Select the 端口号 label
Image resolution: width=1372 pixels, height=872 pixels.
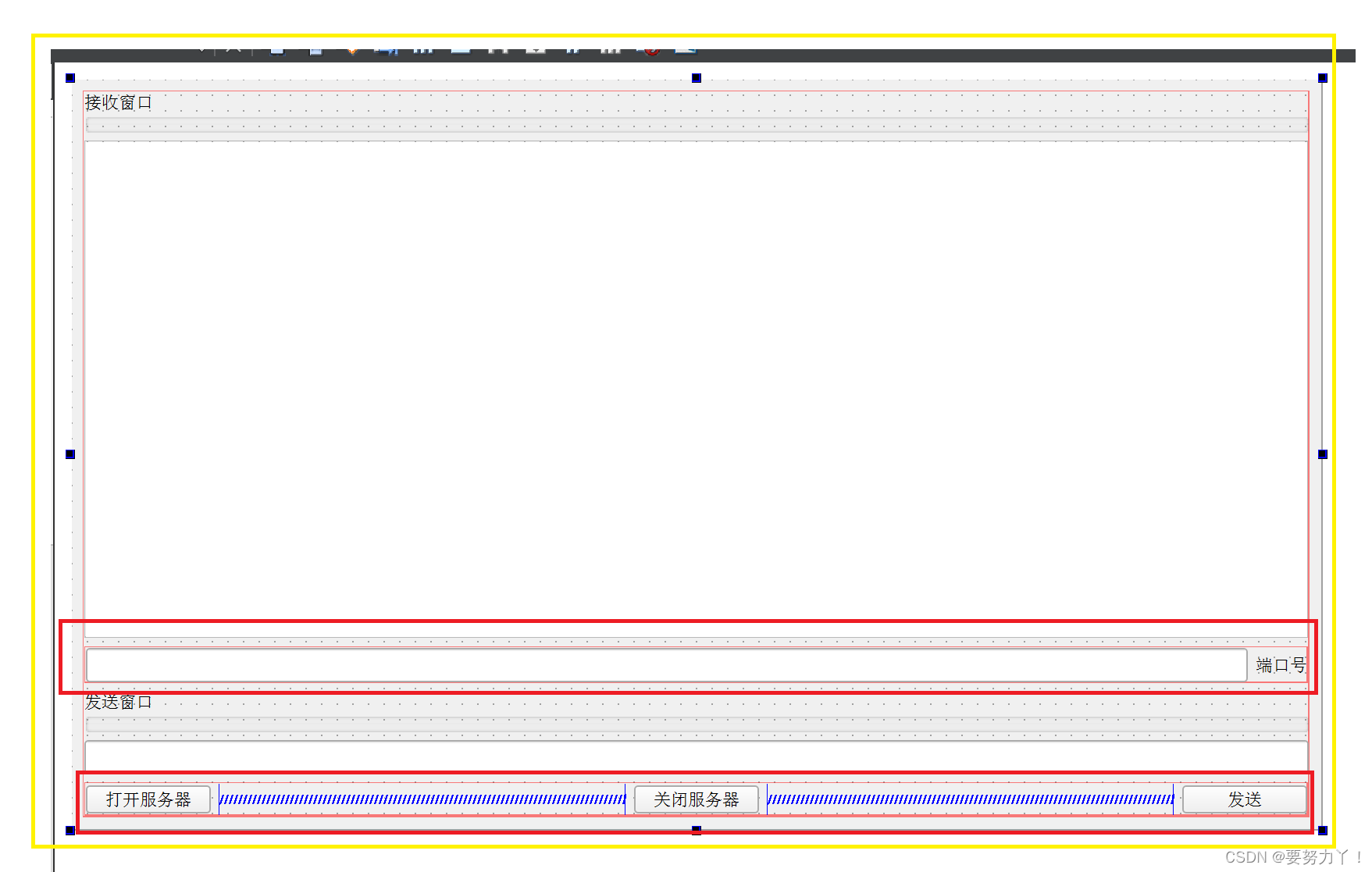point(1281,665)
